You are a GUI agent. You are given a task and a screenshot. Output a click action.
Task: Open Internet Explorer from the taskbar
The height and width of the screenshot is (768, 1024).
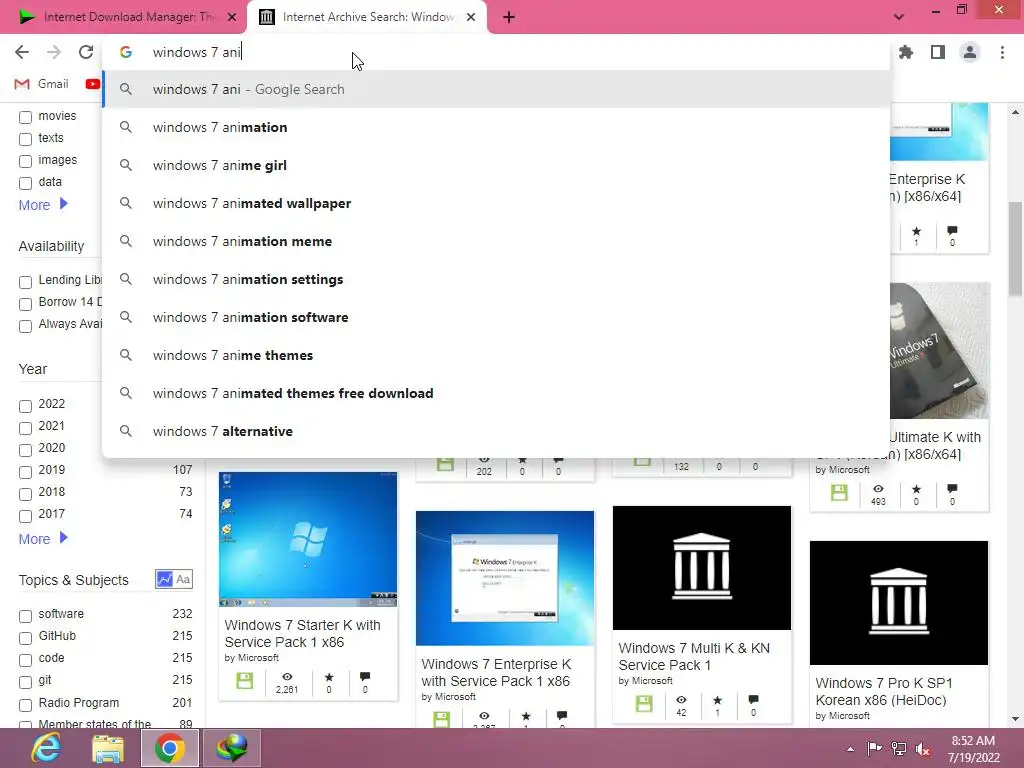[x=46, y=748]
